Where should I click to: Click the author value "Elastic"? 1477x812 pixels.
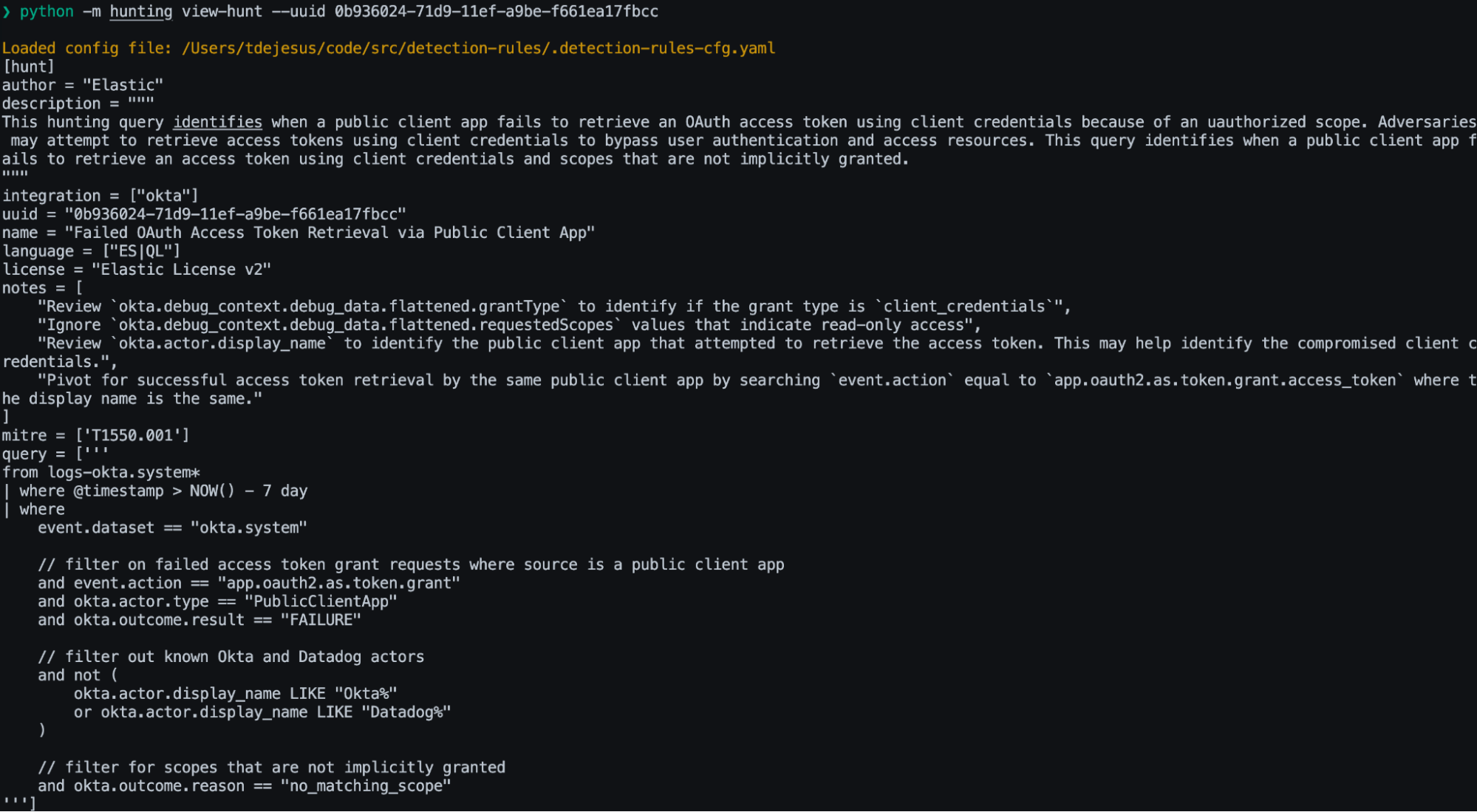[x=123, y=85]
